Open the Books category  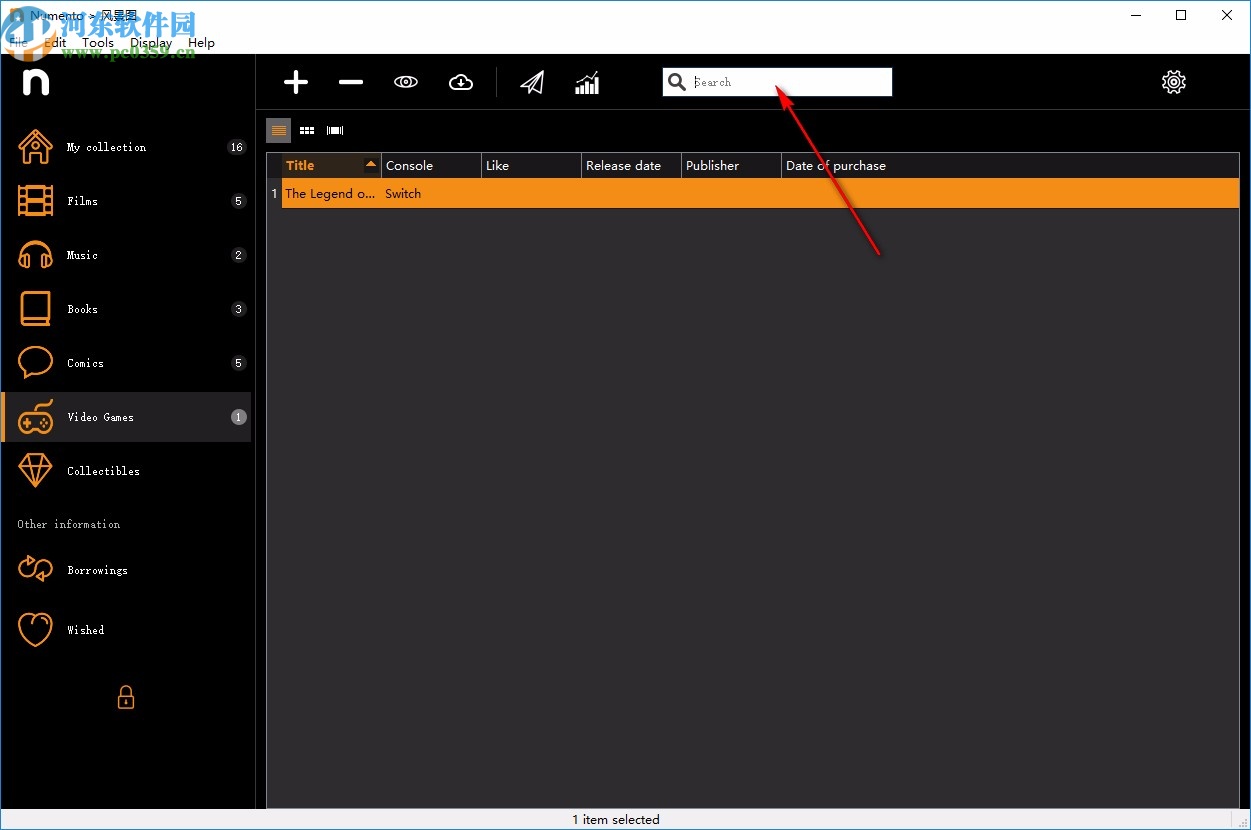point(126,309)
